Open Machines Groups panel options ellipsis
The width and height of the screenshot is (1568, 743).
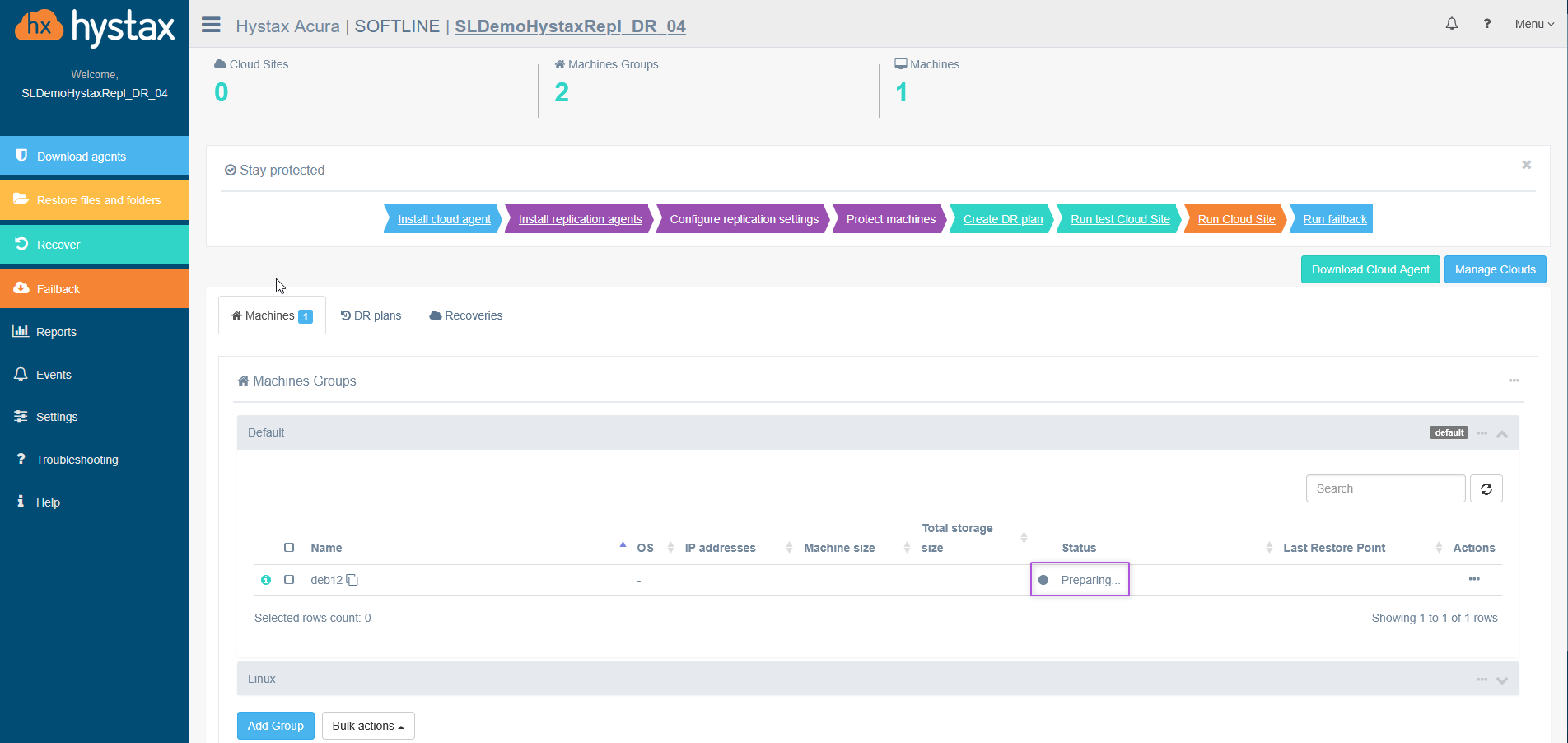(1514, 381)
